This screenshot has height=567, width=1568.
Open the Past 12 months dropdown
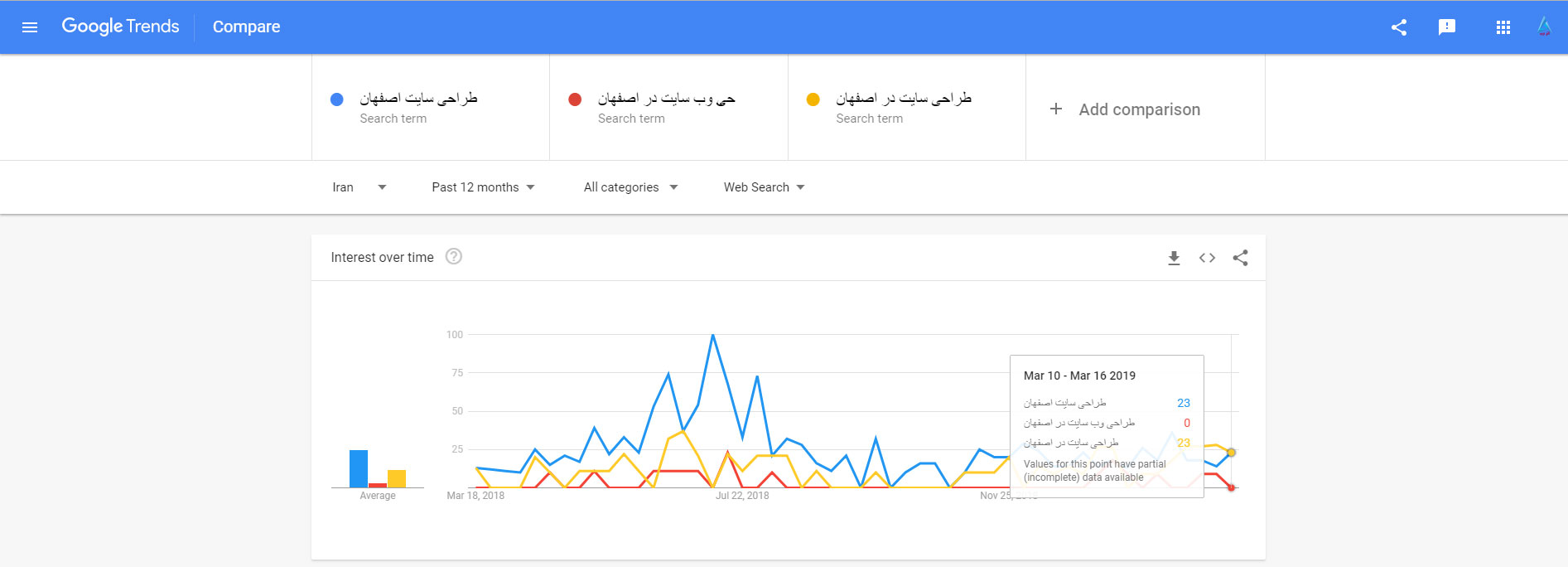[483, 187]
